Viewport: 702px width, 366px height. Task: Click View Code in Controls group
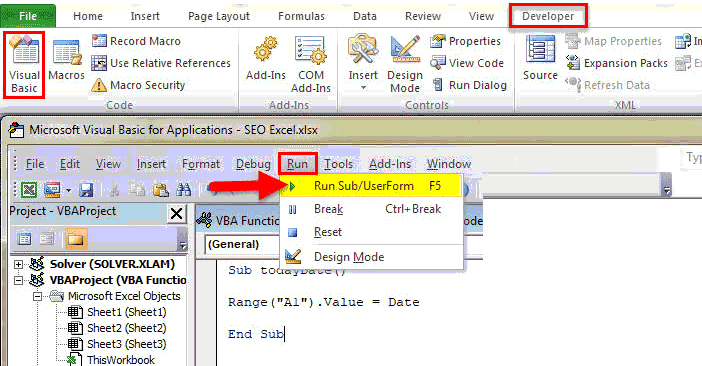click(x=467, y=63)
